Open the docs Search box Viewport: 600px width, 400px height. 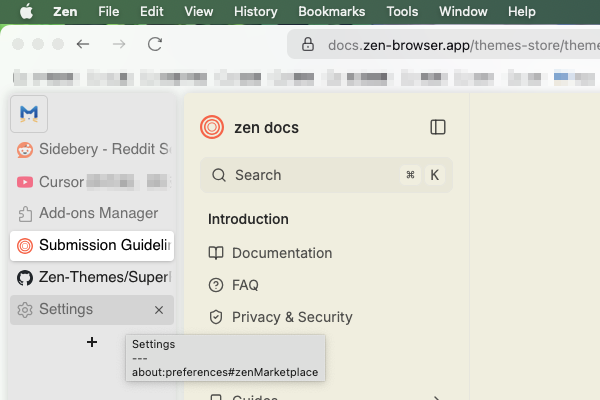pos(326,175)
